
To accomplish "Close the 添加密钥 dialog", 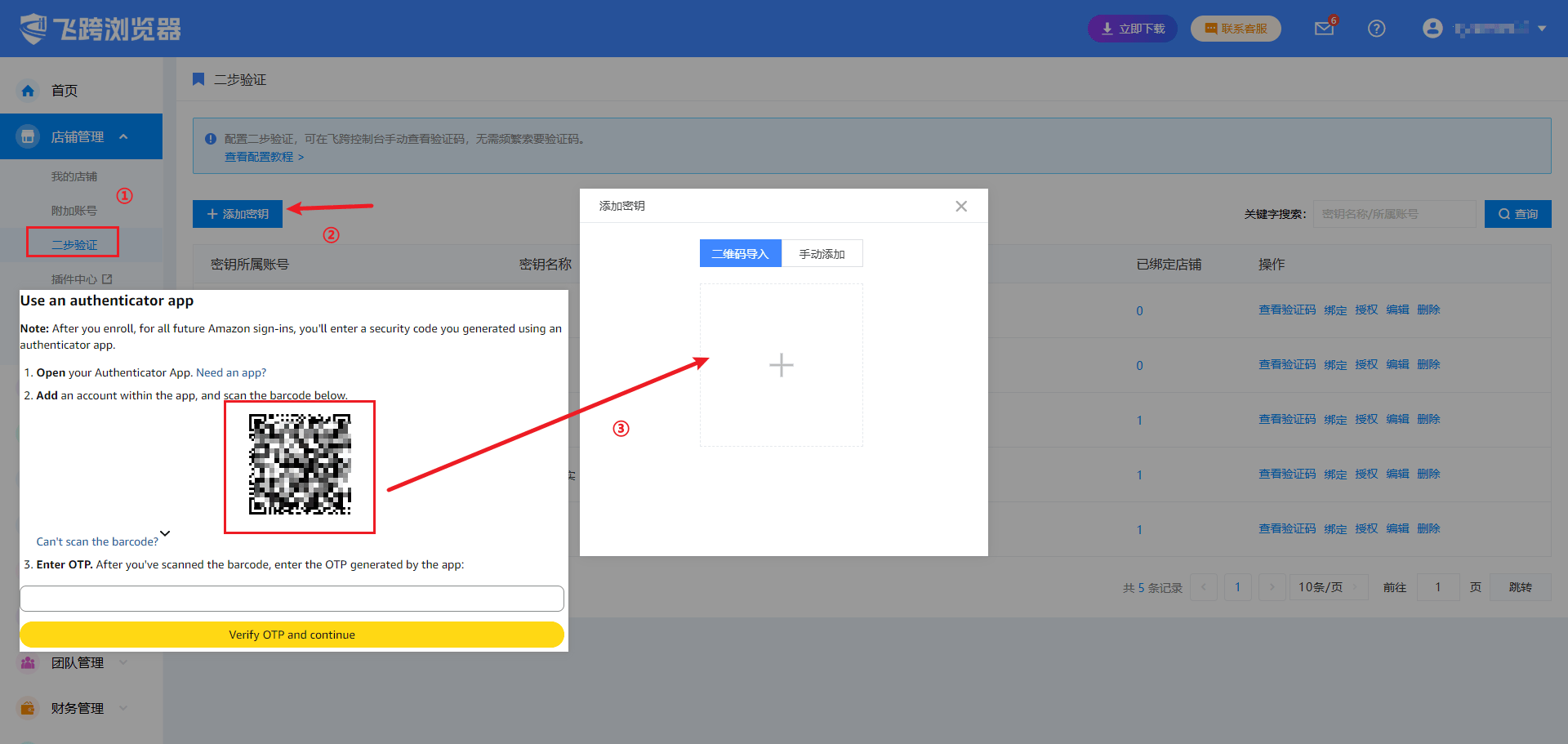I will pos(961,206).
